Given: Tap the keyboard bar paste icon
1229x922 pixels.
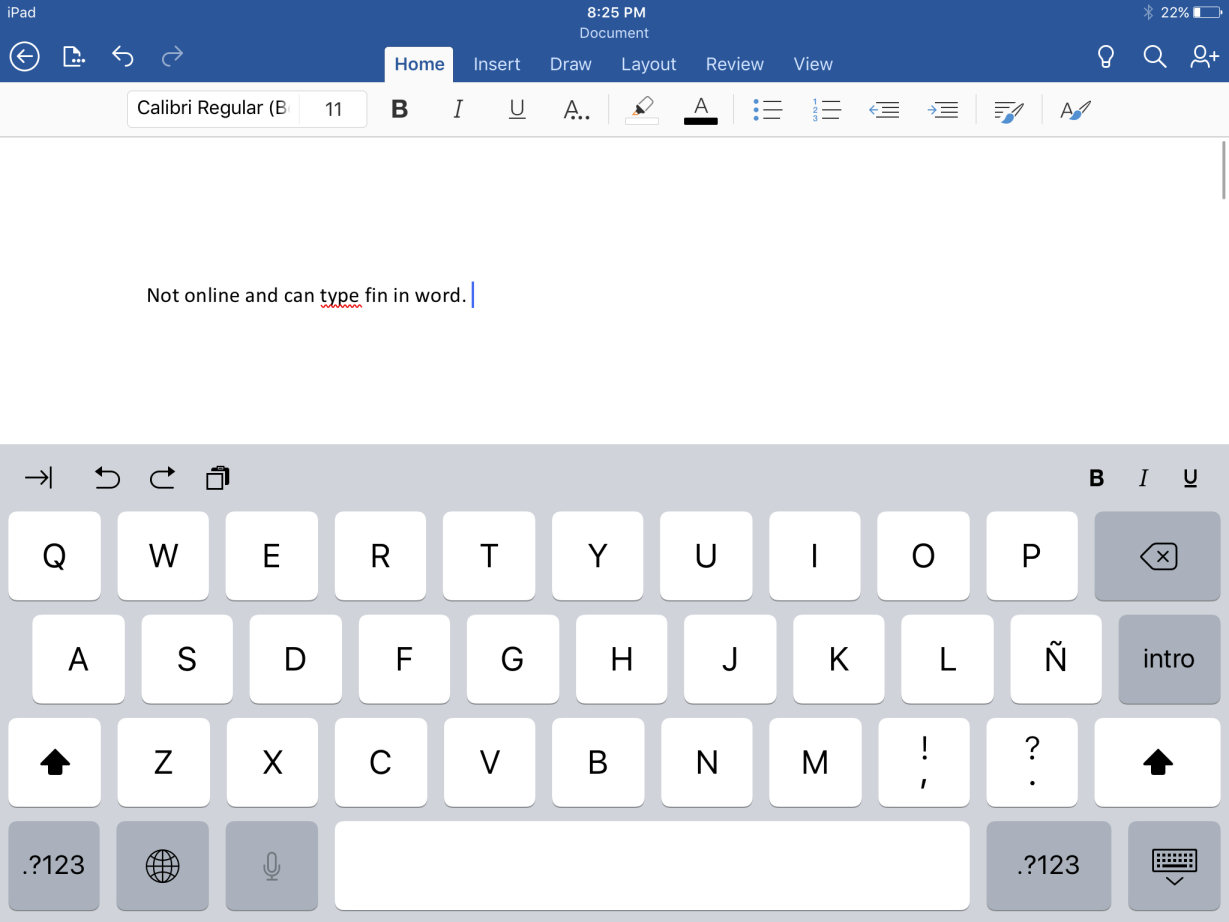Looking at the screenshot, I should click(217, 478).
